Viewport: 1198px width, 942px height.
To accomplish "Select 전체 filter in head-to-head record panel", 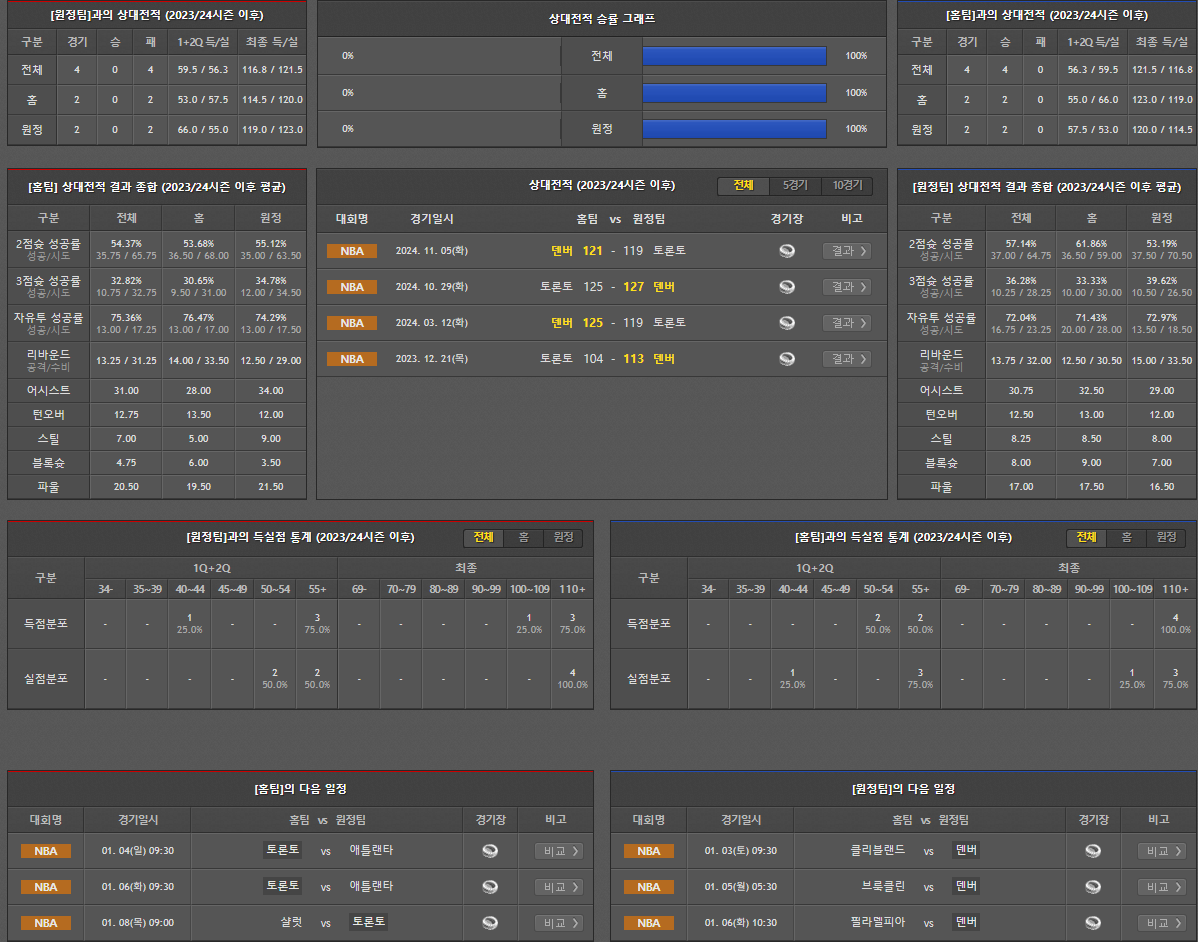I will 743,186.
